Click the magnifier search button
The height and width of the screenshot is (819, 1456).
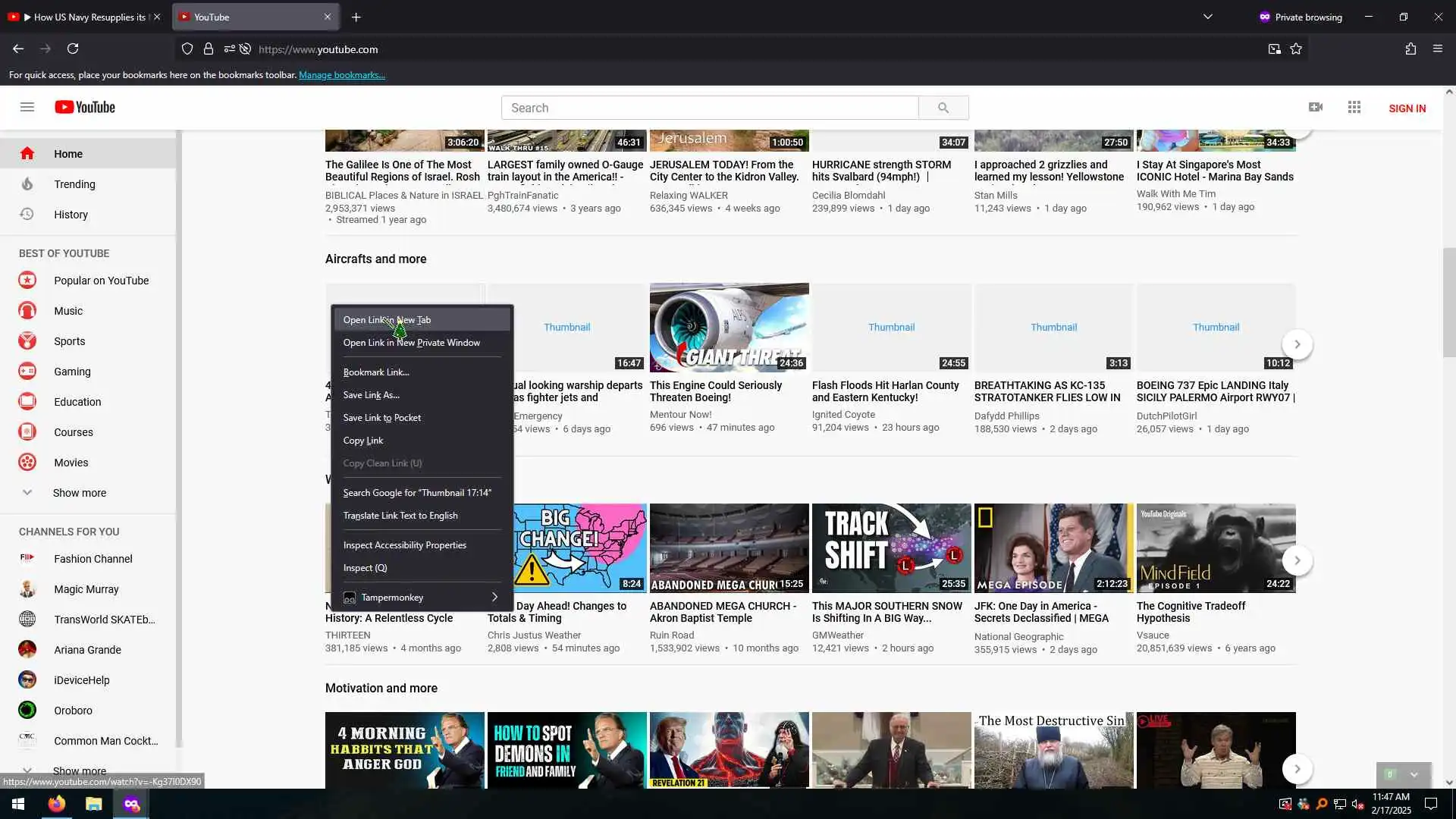point(943,108)
